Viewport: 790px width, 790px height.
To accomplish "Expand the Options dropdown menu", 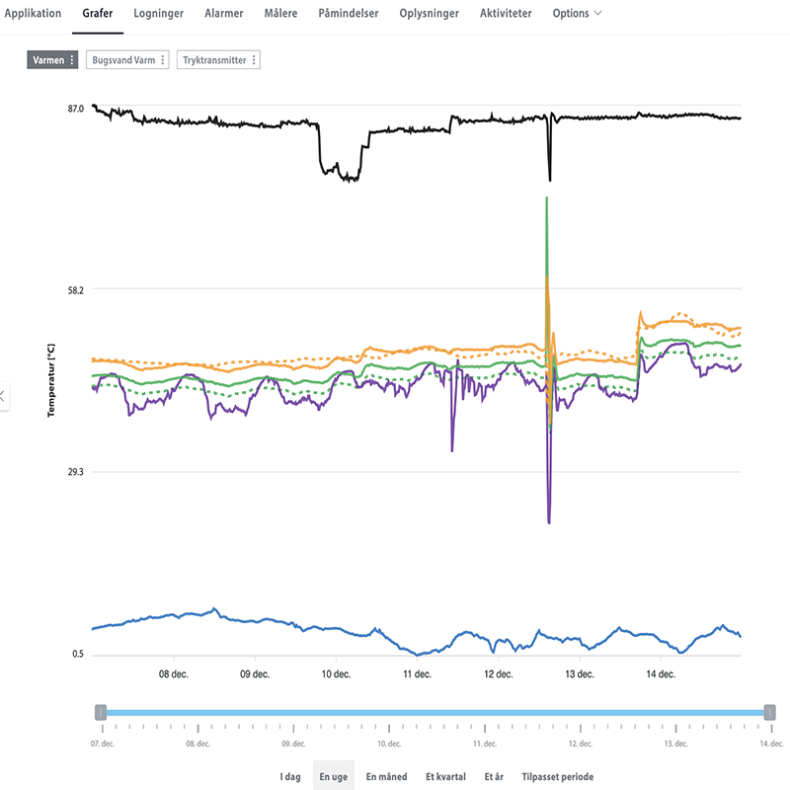I will pyautogui.click(x=577, y=14).
